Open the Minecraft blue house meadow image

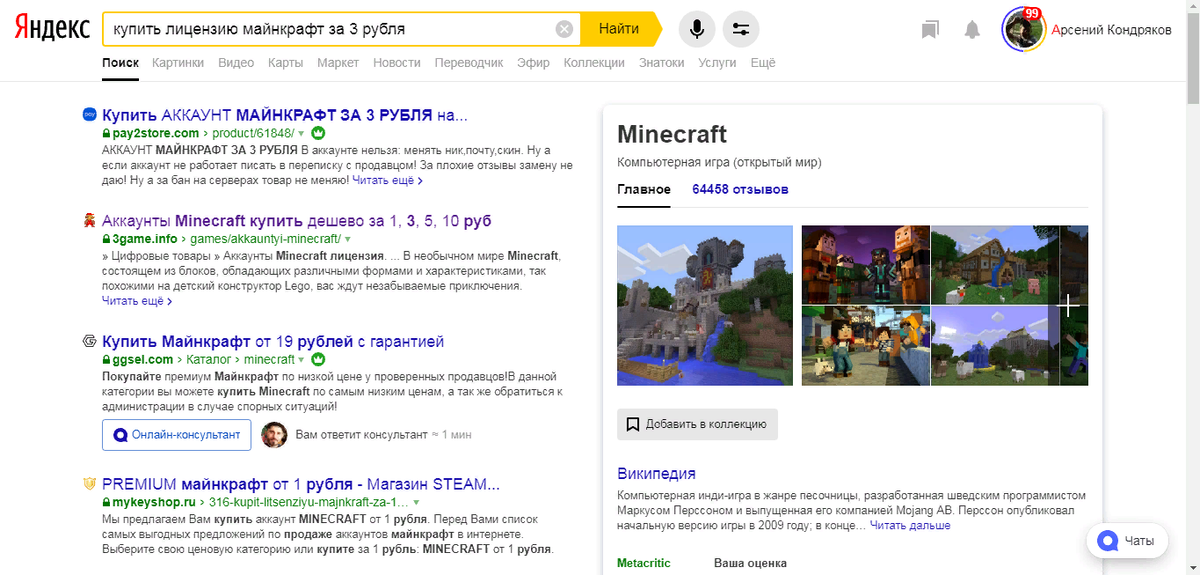(x=994, y=345)
